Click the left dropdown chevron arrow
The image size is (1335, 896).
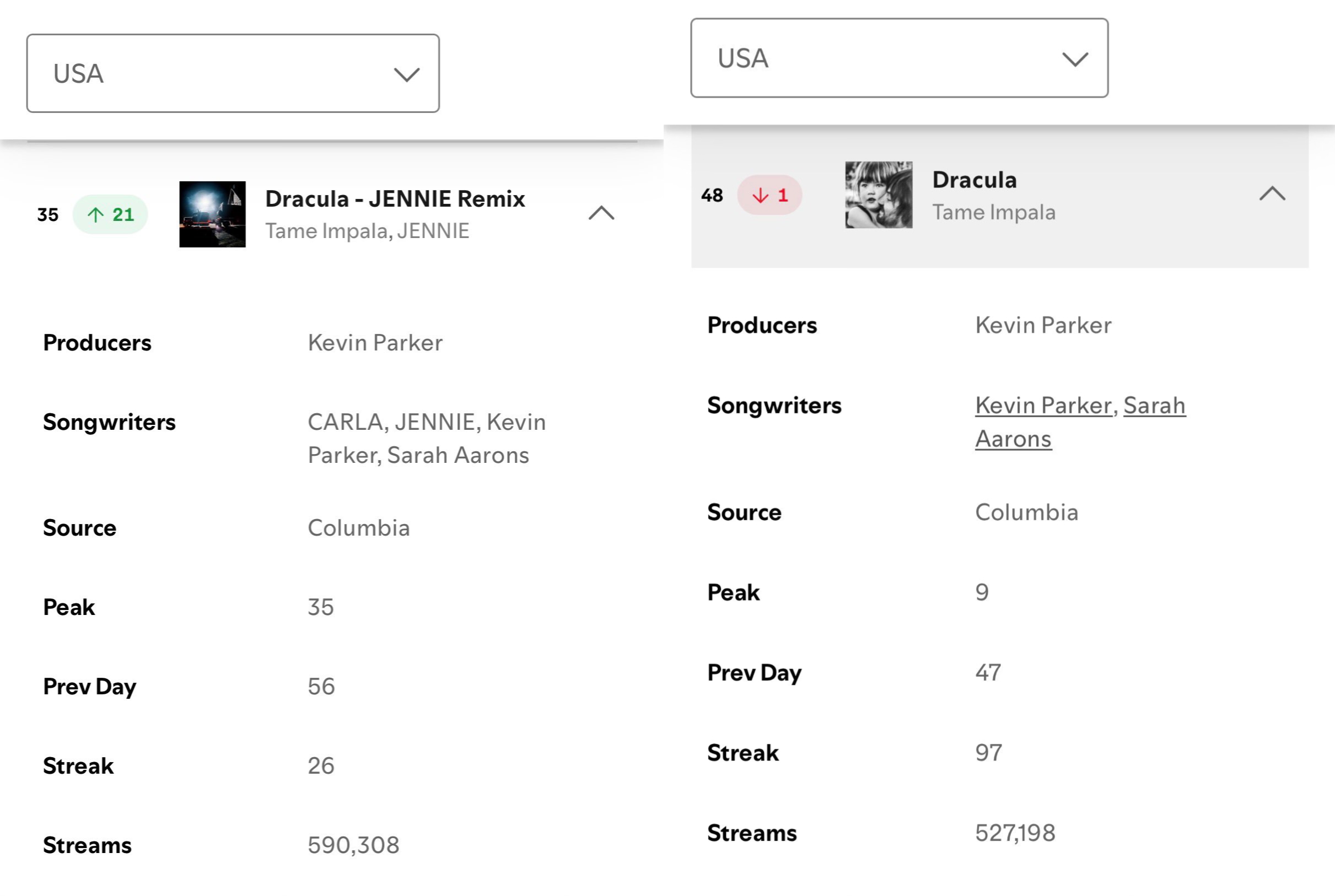pos(407,74)
